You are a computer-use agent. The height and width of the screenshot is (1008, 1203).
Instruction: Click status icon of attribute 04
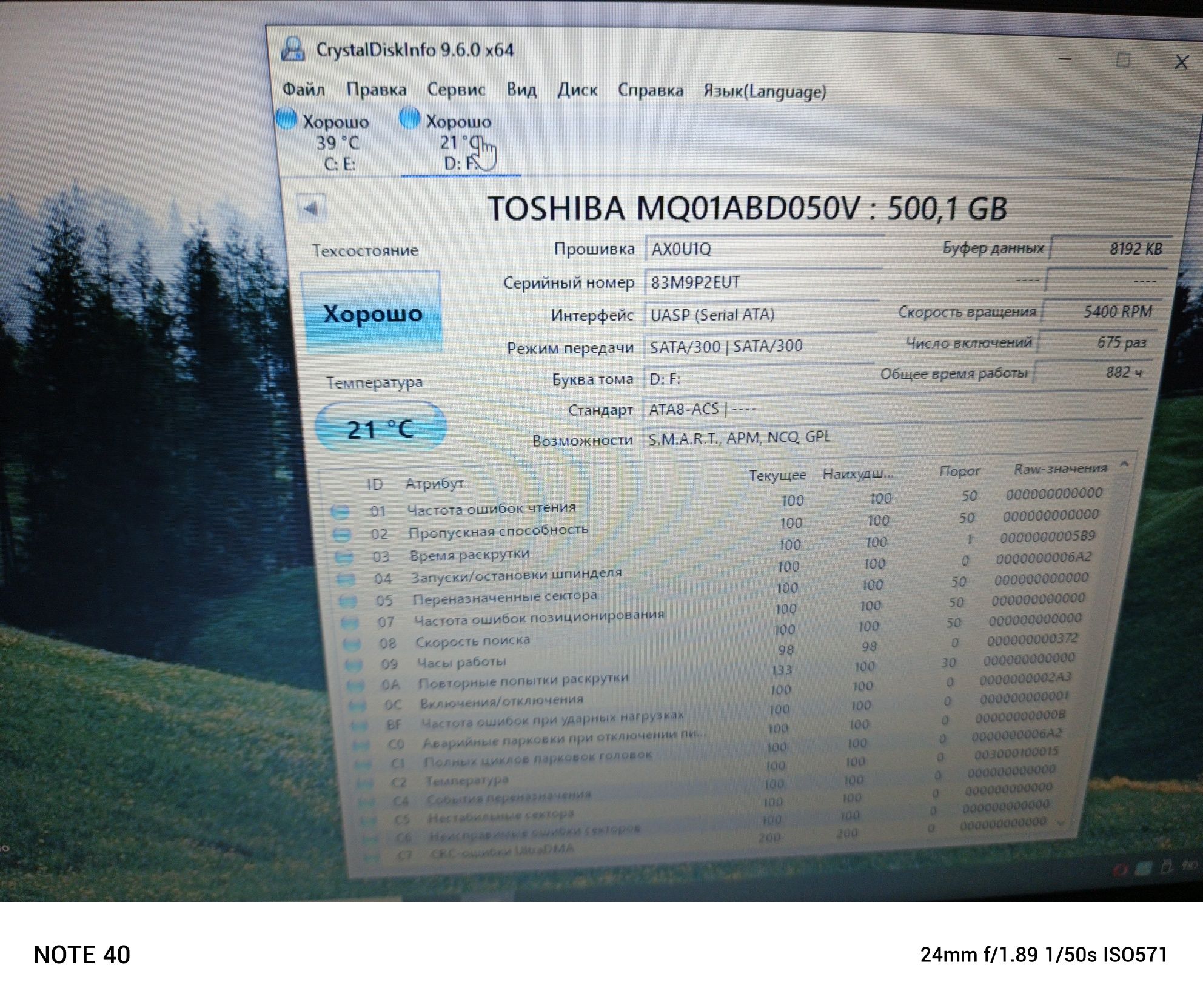pyautogui.click(x=346, y=579)
